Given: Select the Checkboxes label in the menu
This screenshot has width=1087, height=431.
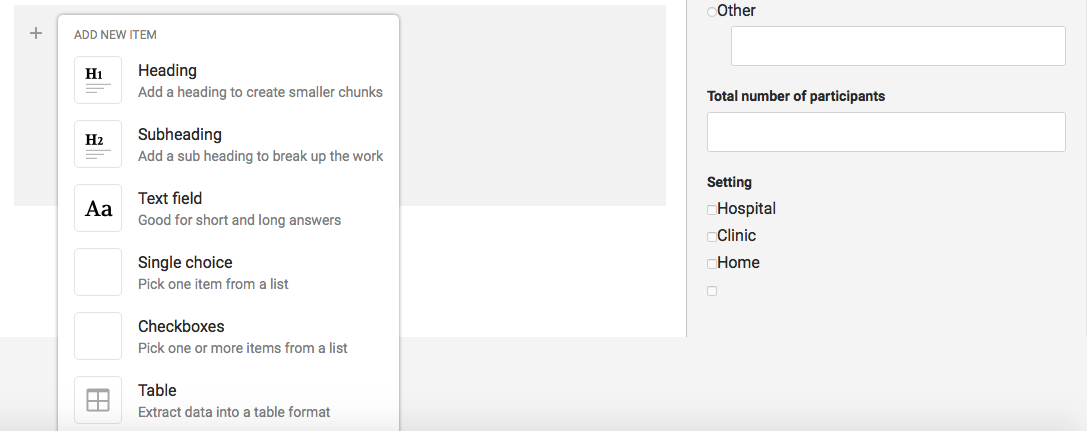Looking at the screenshot, I should 181,327.
